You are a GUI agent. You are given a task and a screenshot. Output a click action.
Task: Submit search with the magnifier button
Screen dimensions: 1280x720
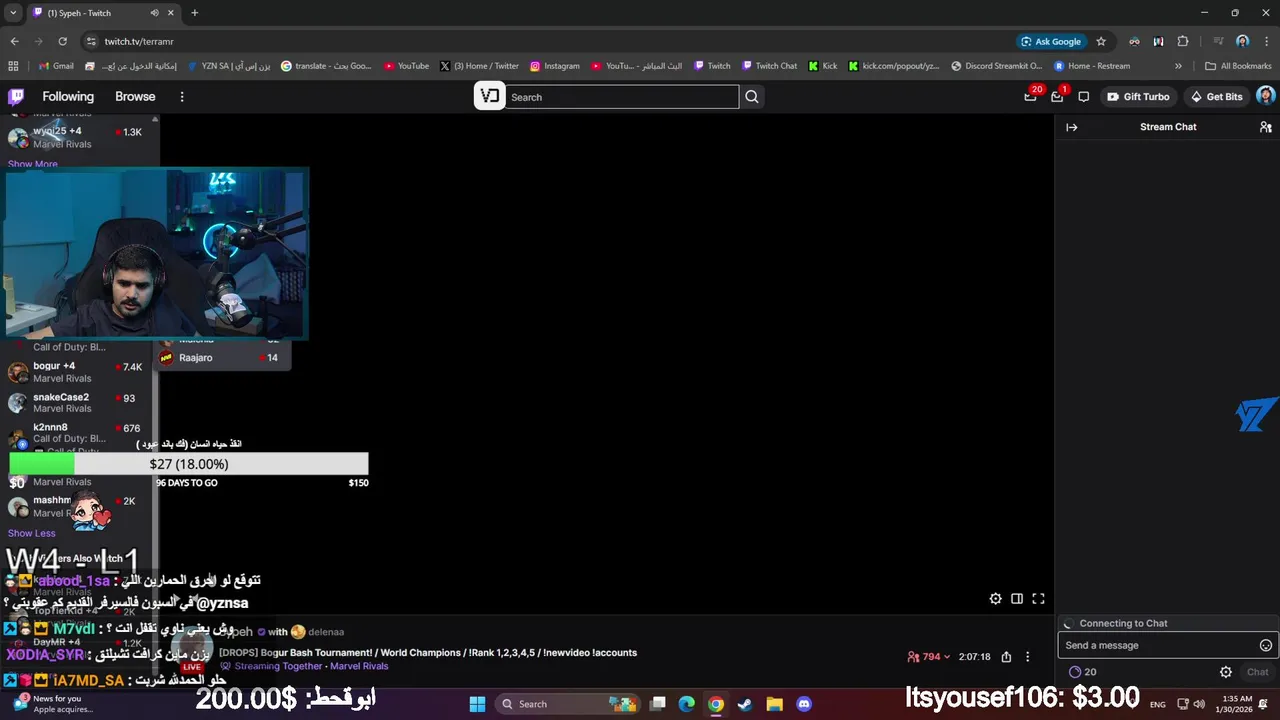pyautogui.click(x=752, y=97)
